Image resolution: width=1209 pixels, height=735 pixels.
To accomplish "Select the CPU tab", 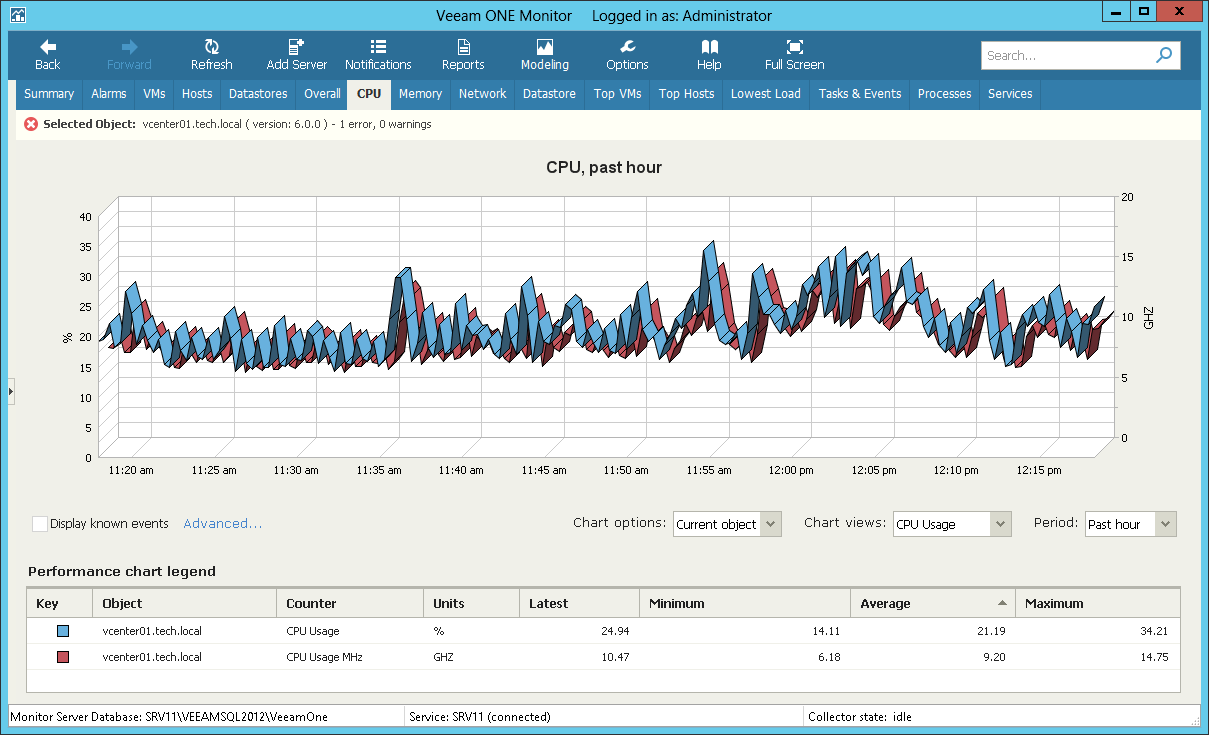I will pos(369,94).
